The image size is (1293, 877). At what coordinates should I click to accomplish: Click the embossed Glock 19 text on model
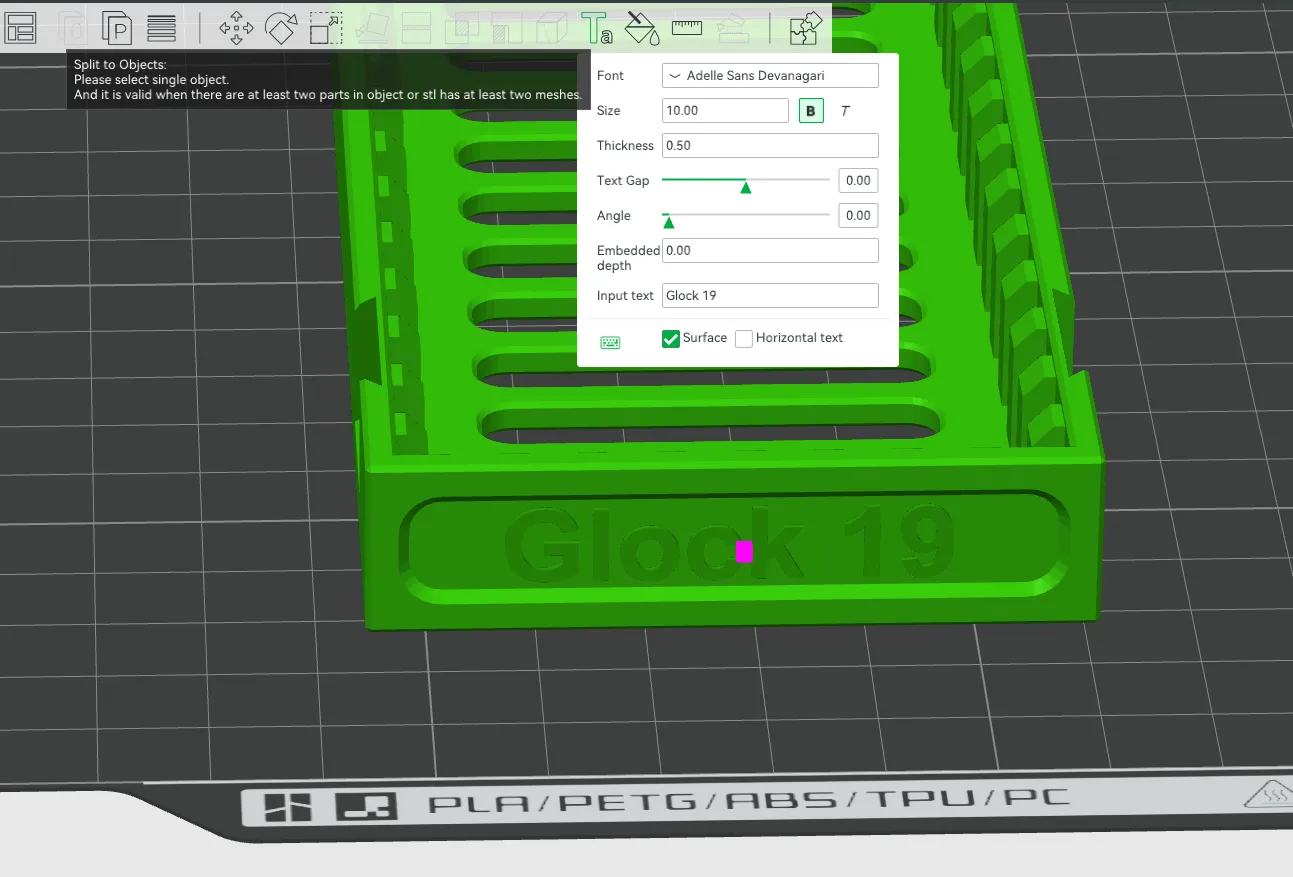pyautogui.click(x=728, y=545)
